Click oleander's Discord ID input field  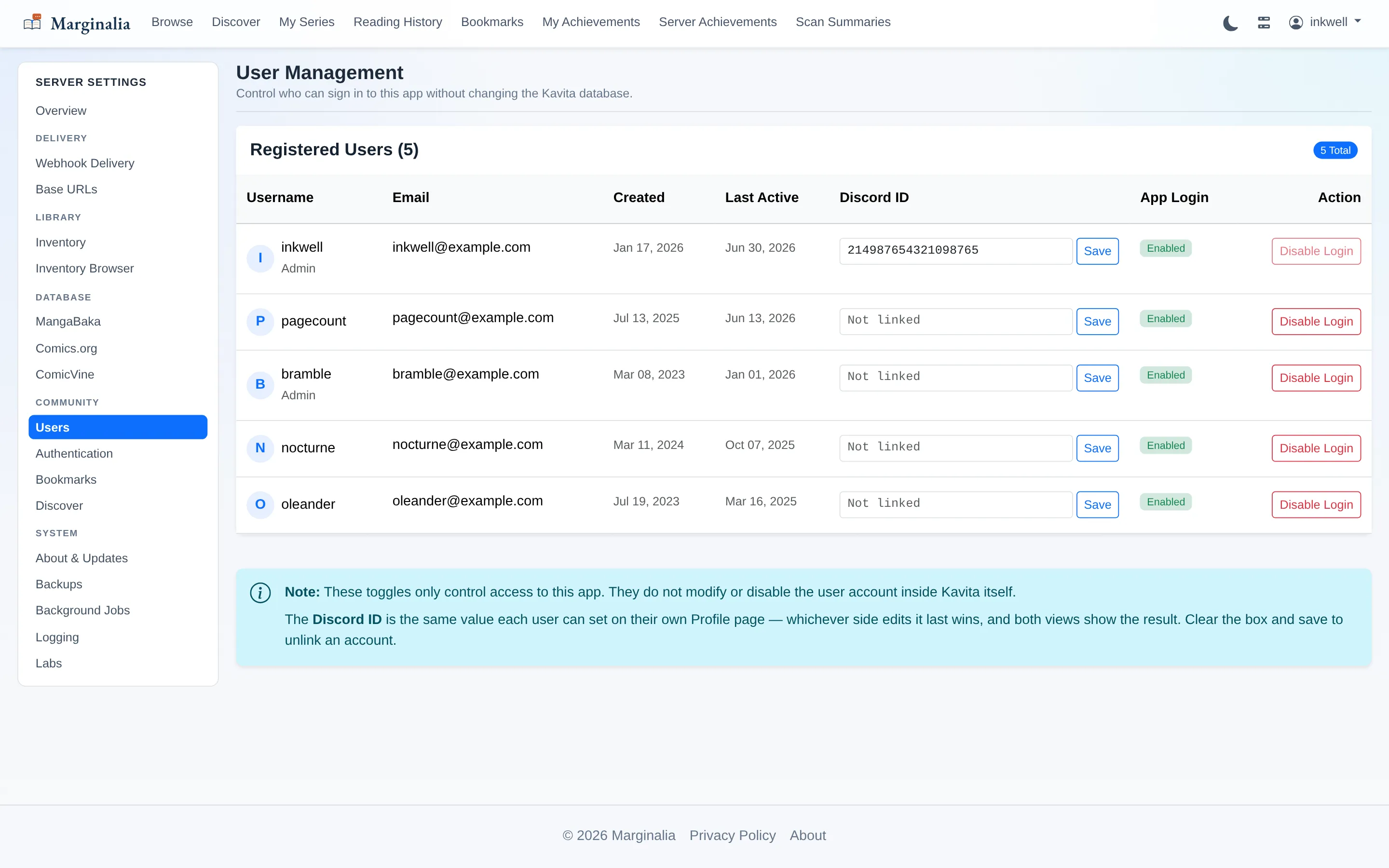pyautogui.click(x=955, y=504)
